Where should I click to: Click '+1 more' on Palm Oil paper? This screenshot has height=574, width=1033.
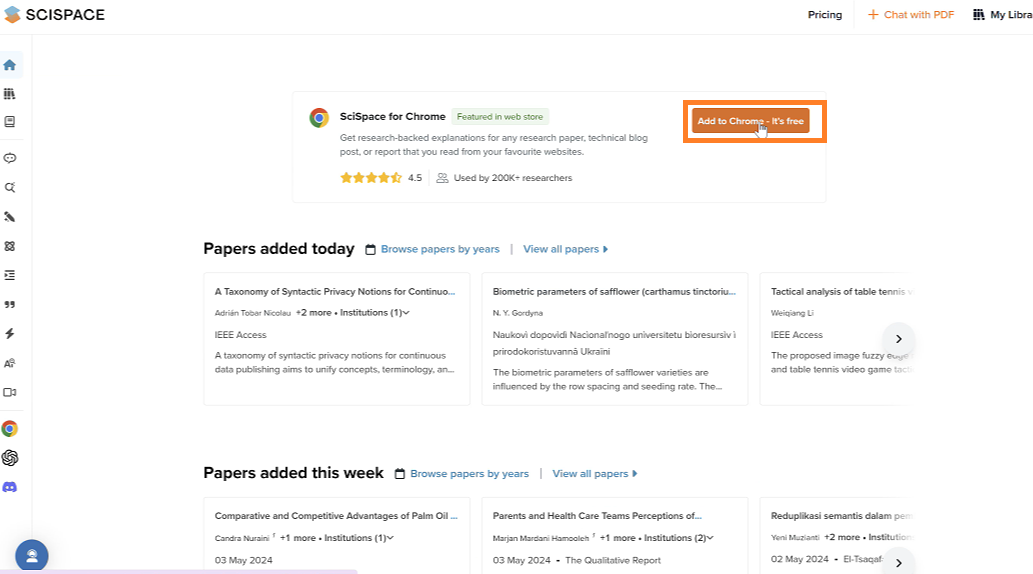298,538
